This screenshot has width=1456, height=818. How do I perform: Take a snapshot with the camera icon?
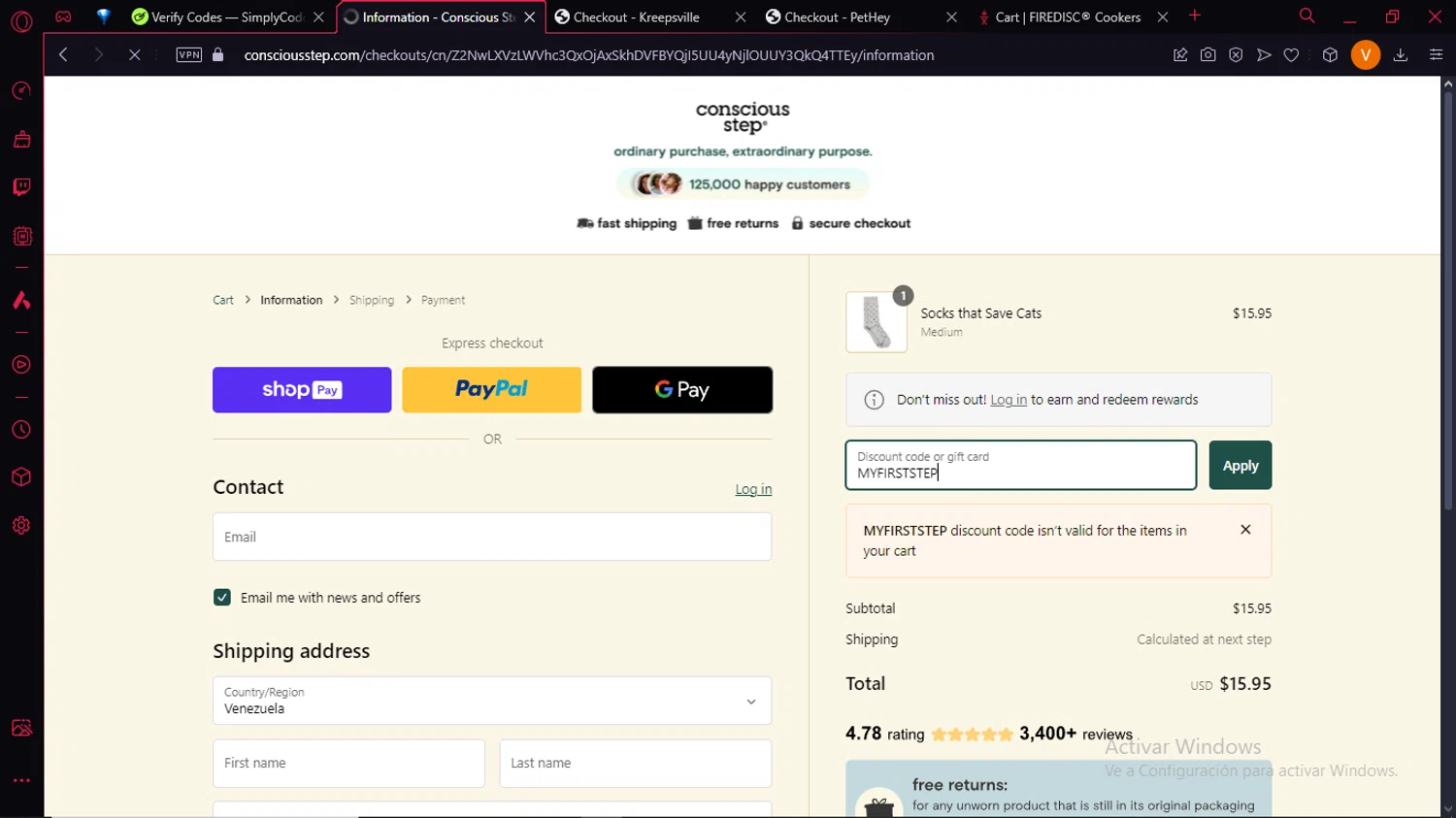point(1208,55)
